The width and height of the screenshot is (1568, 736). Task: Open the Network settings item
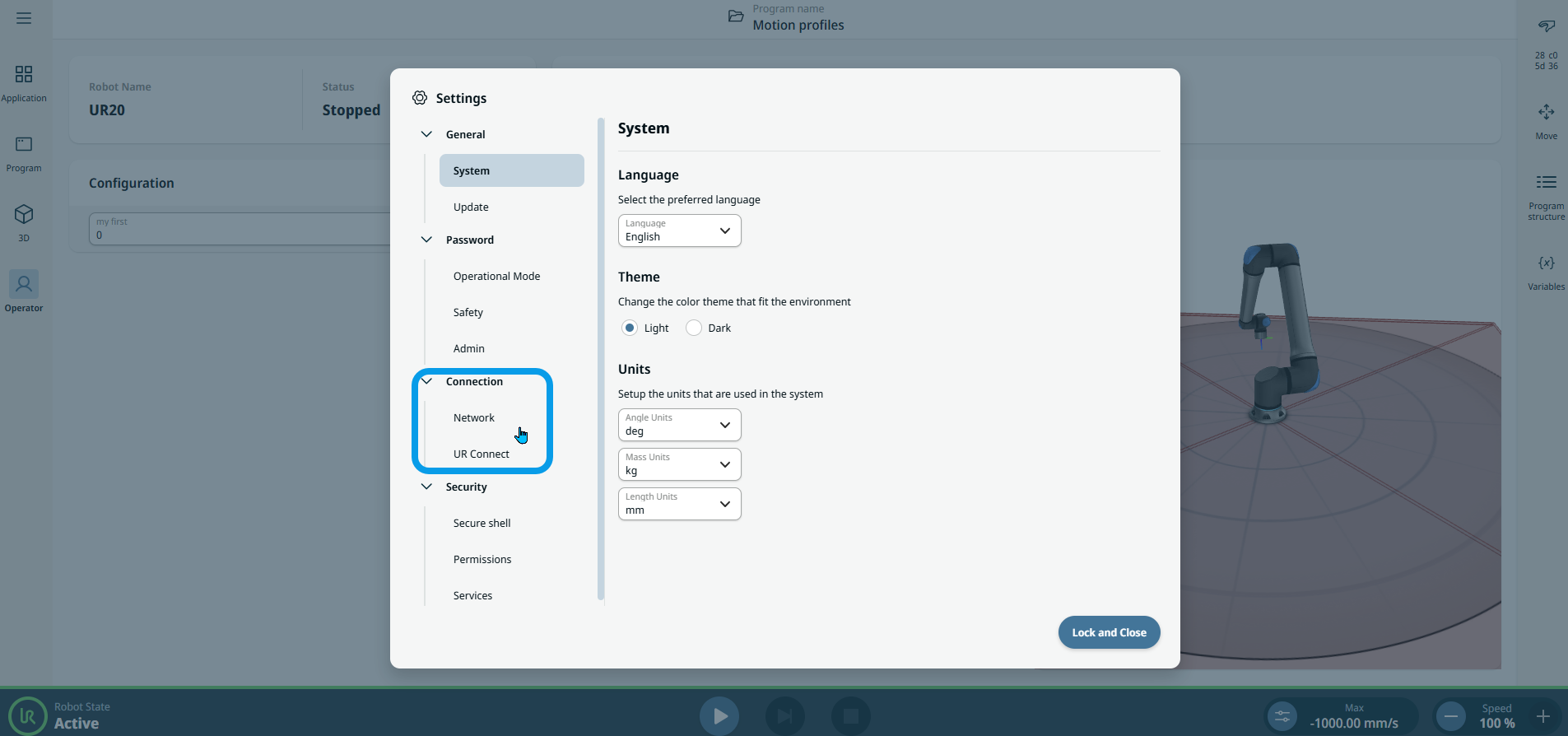click(474, 417)
